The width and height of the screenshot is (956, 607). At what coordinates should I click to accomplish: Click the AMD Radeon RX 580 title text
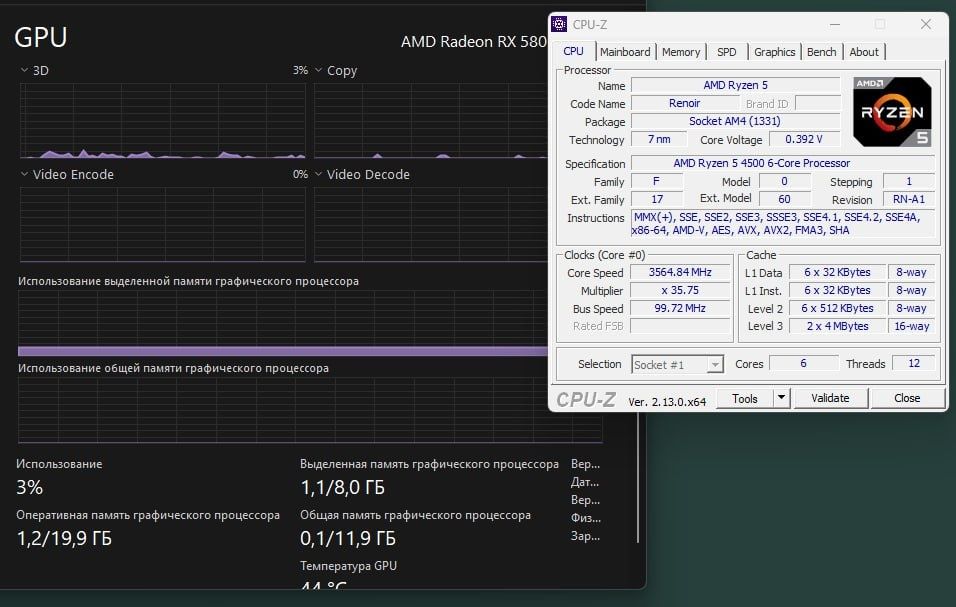[474, 41]
